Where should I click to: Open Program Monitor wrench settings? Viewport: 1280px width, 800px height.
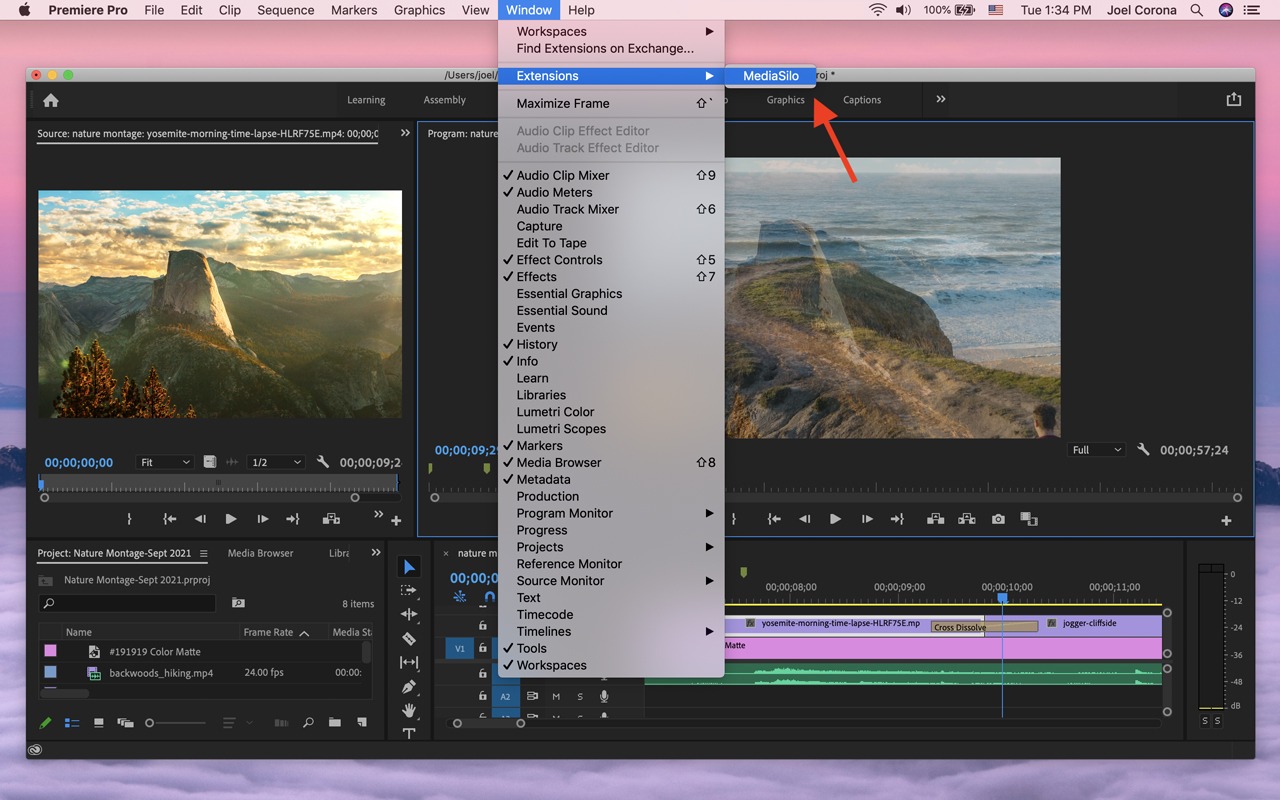click(1143, 450)
